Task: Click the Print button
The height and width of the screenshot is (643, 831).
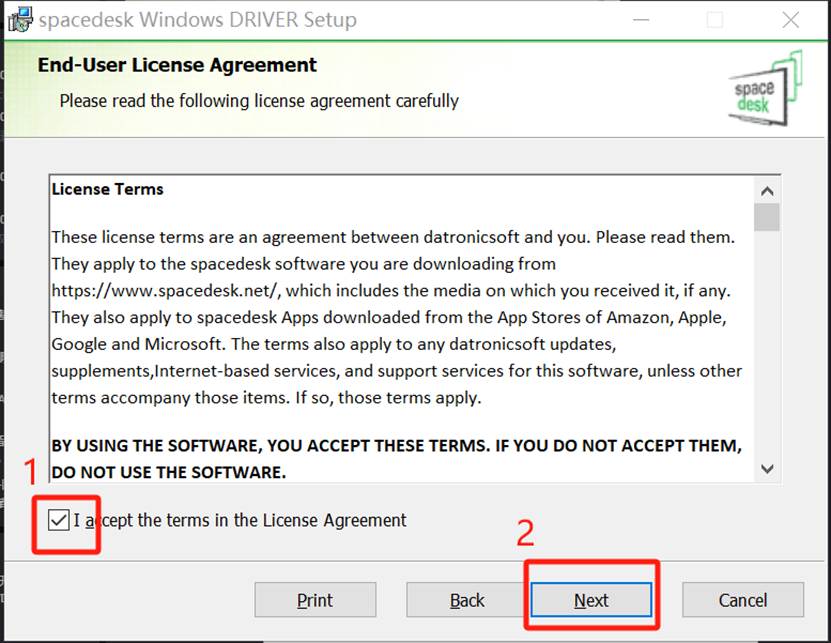Action: tap(315, 600)
